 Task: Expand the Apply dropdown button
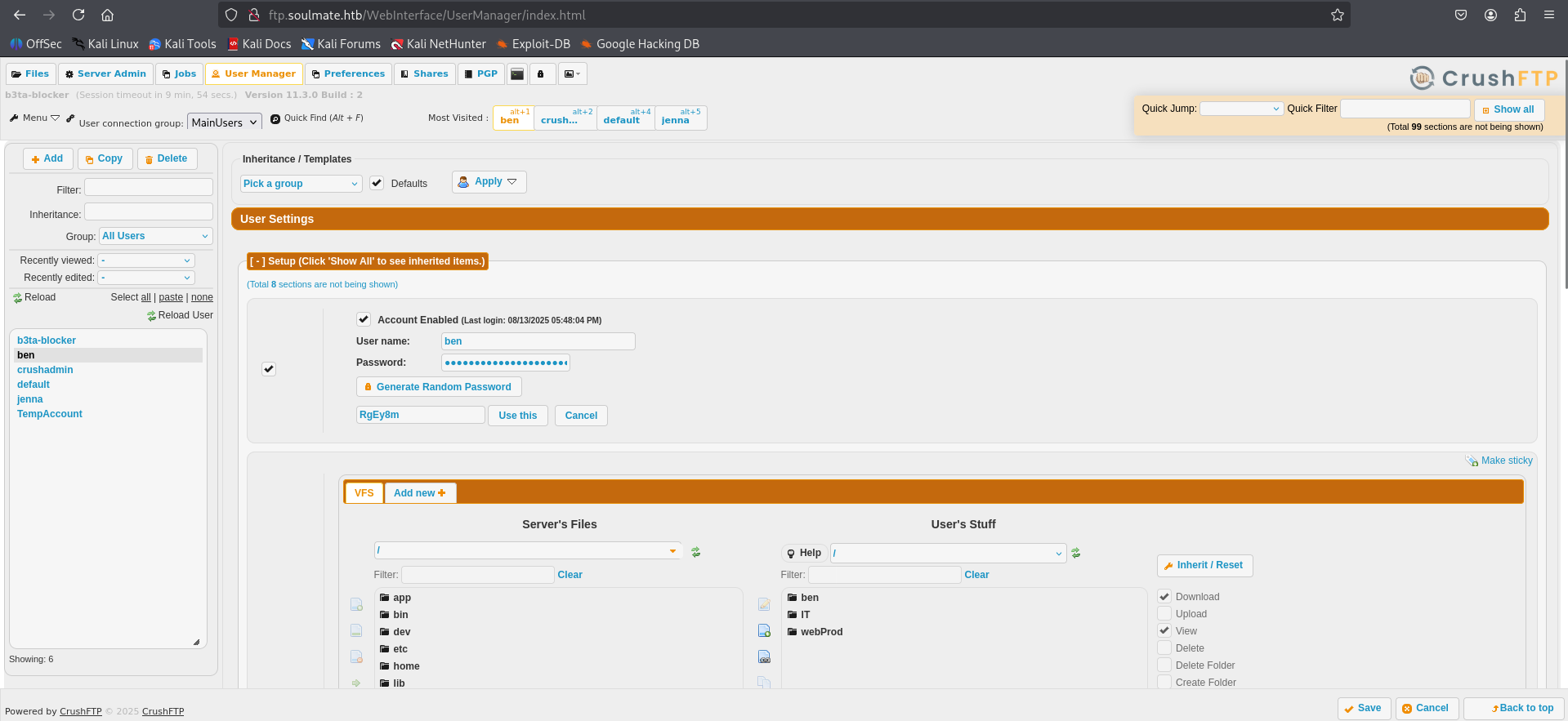point(489,182)
